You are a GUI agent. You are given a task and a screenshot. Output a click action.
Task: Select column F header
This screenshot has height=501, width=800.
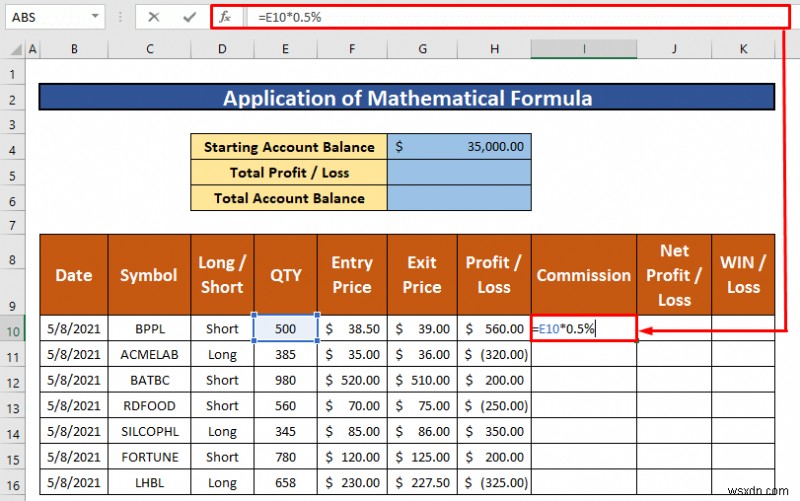click(x=352, y=49)
